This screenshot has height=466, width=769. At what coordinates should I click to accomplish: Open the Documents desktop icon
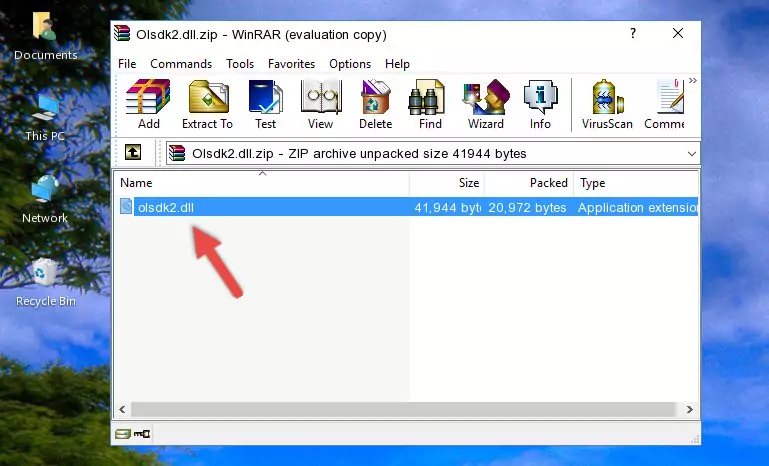click(x=45, y=36)
